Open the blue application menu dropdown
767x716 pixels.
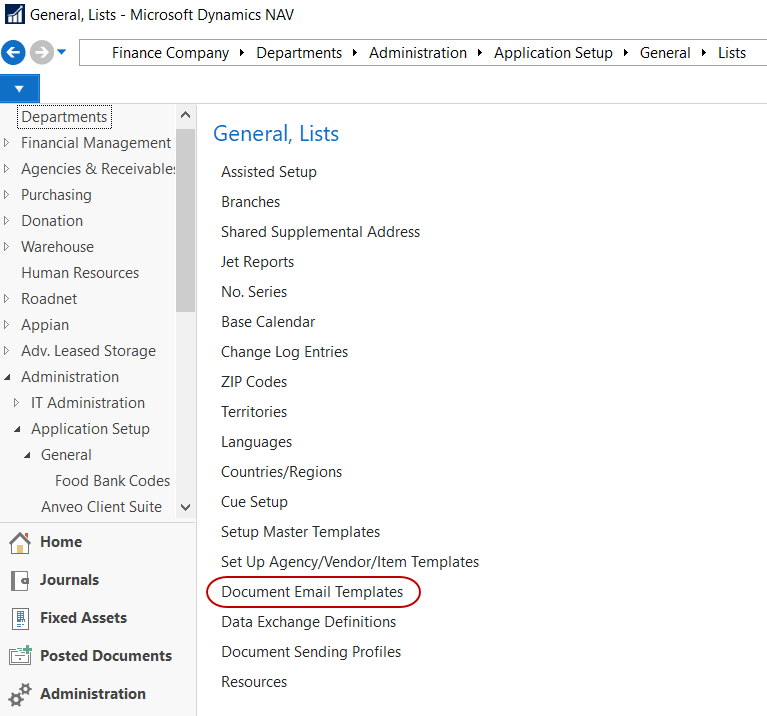[x=19, y=88]
